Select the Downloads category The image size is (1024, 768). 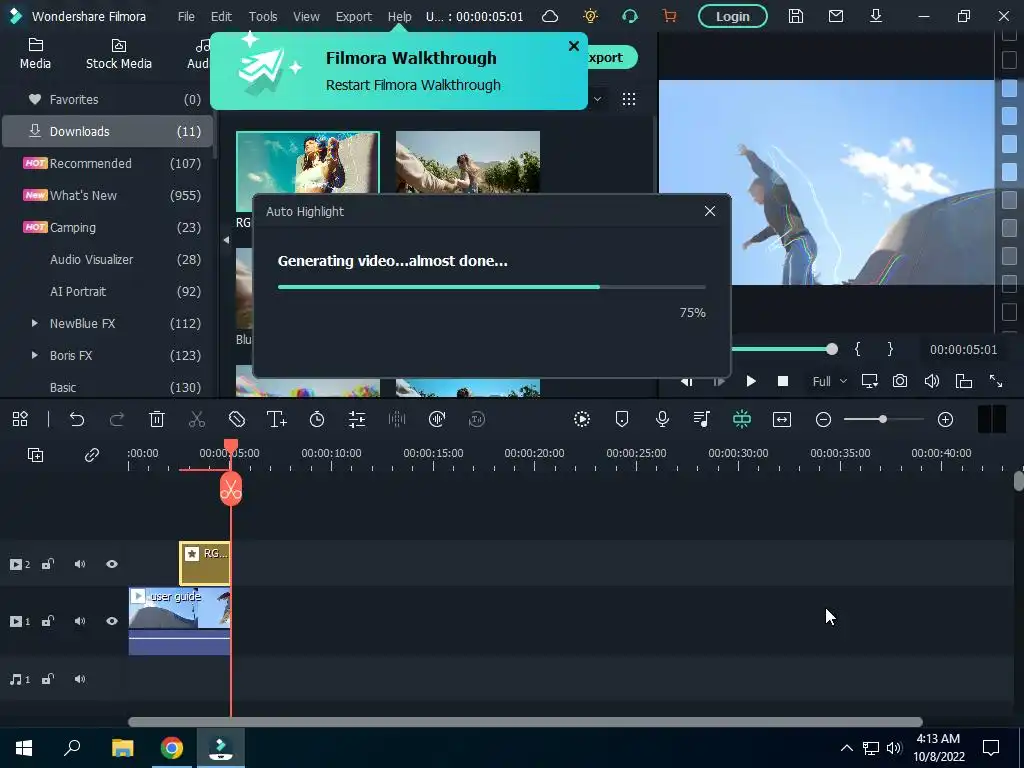tap(108, 131)
